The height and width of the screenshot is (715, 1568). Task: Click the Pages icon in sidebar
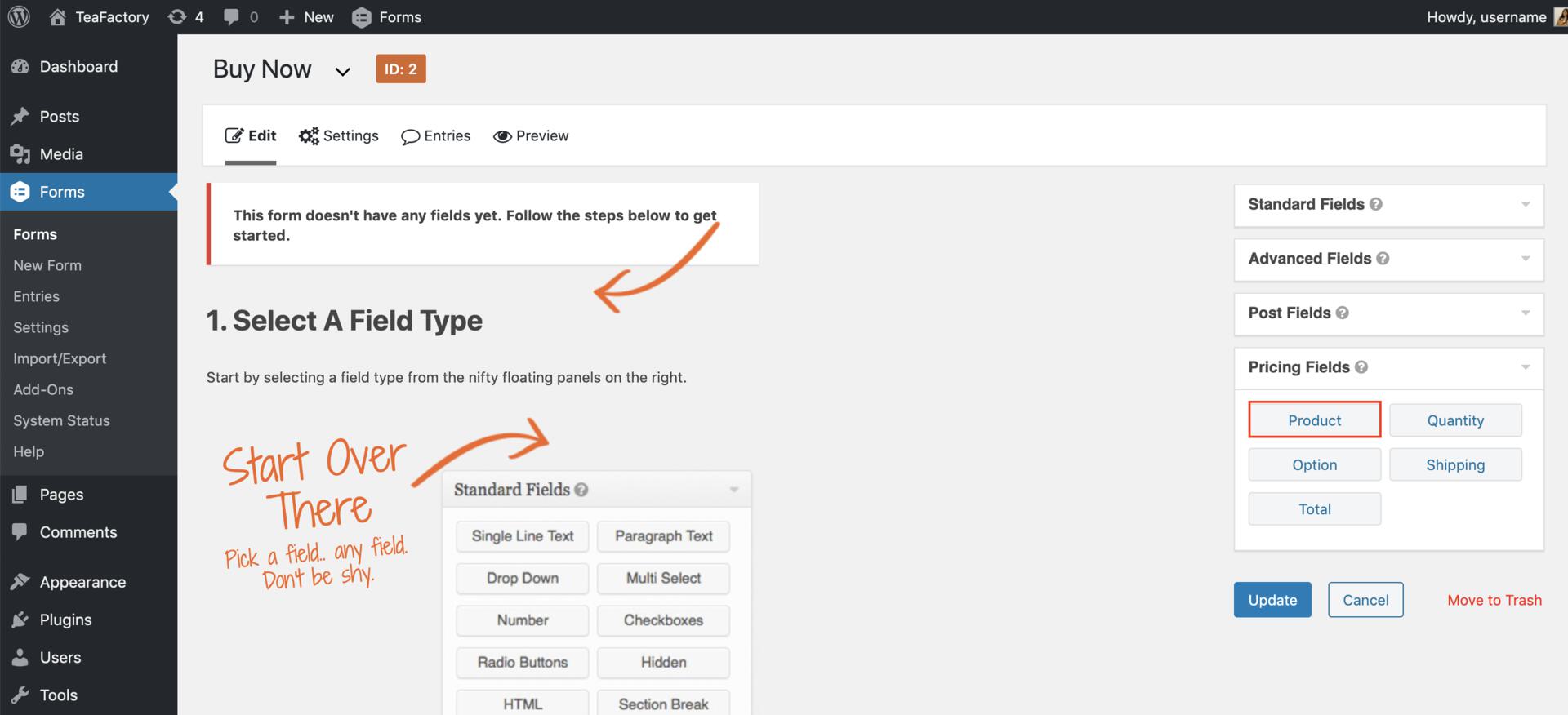tap(20, 495)
